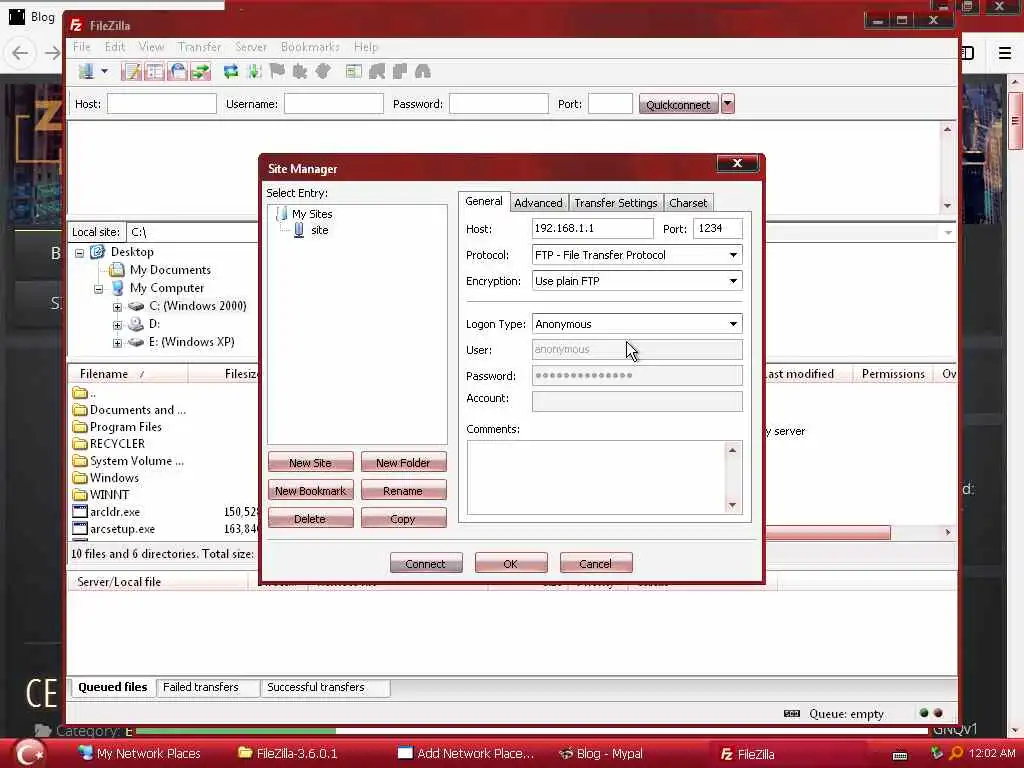Image resolution: width=1024 pixels, height=768 pixels.
Task: Toggle queue processing toolbar icon
Action: [x=254, y=71]
